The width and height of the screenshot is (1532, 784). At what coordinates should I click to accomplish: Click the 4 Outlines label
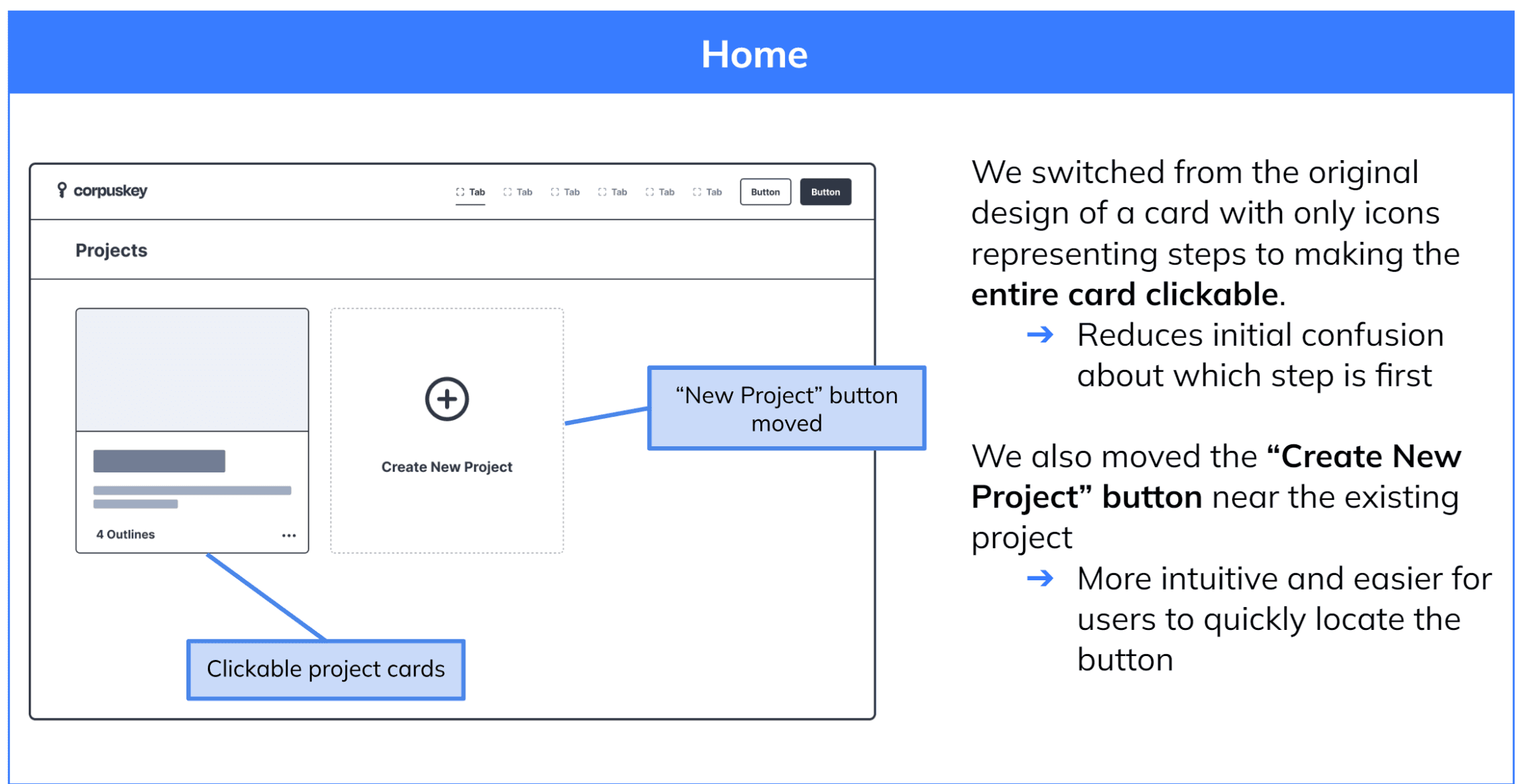pyautogui.click(x=125, y=535)
